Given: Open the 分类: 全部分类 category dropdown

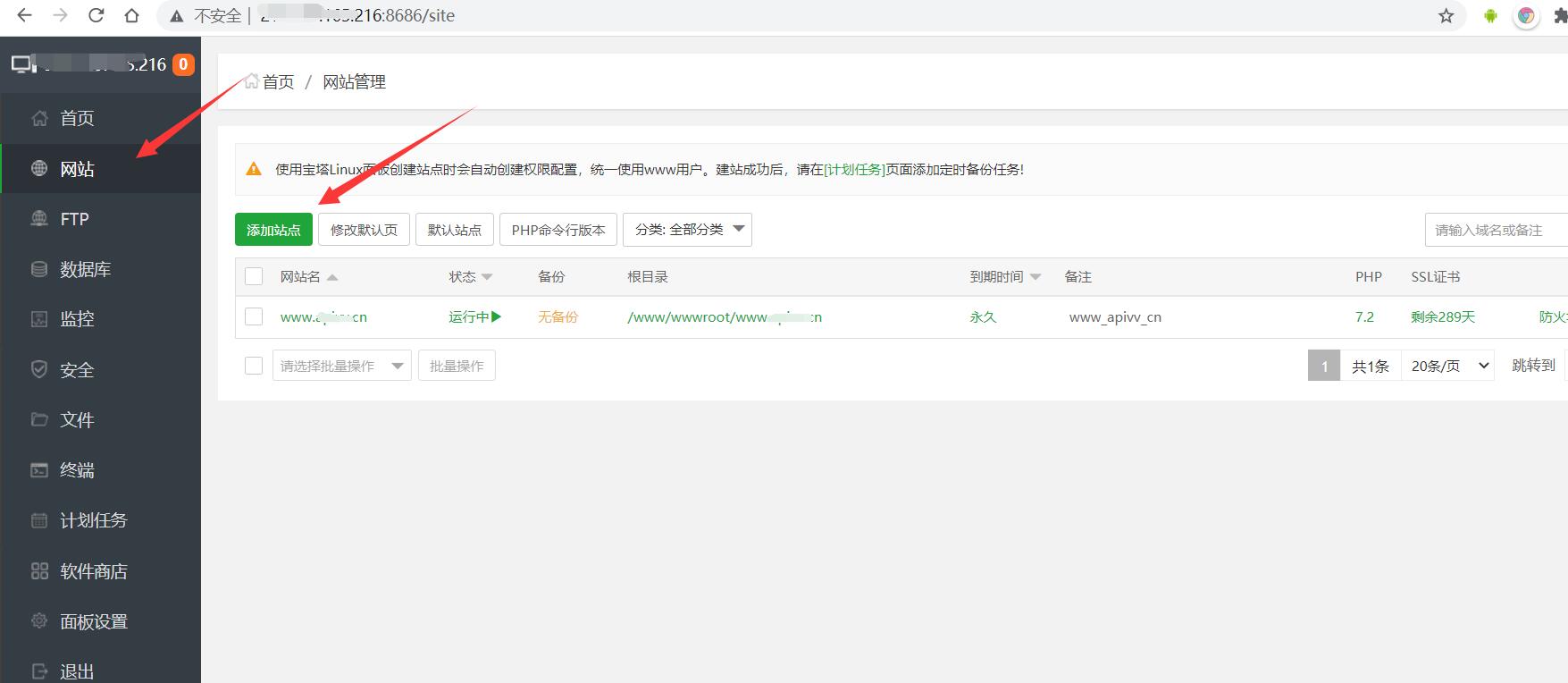Looking at the screenshot, I should tap(687, 230).
